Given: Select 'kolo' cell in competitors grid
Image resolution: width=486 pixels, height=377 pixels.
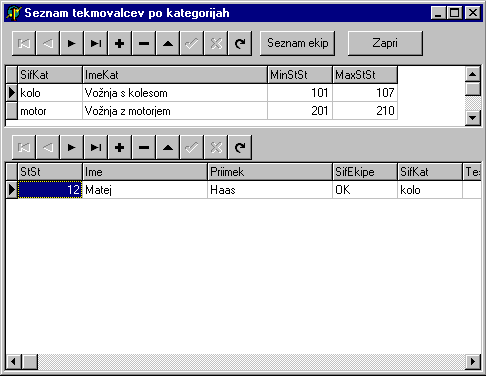Looking at the screenshot, I should tap(430, 190).
